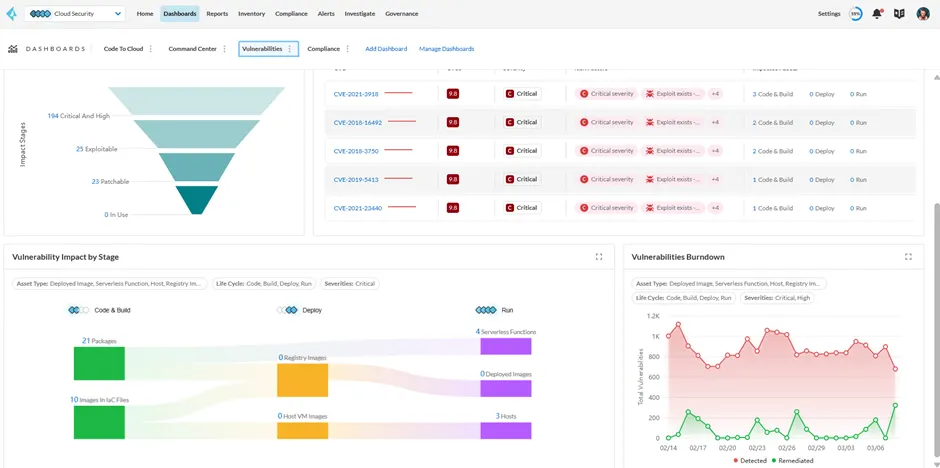The width and height of the screenshot is (940, 468).
Task: Click the green Images In IaC Files block
Action: click(100, 422)
